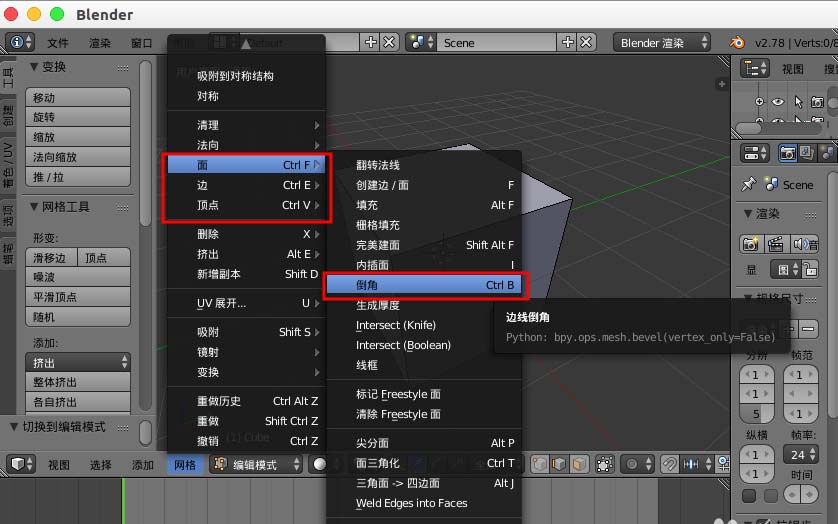Switch to the Render Layers properties tab
838x524 pixels.
(806, 153)
